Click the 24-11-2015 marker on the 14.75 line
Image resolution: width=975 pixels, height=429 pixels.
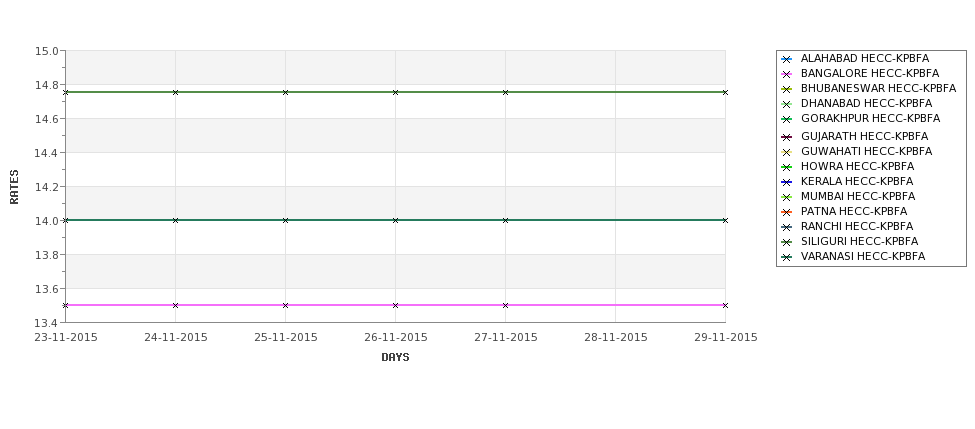click(175, 92)
